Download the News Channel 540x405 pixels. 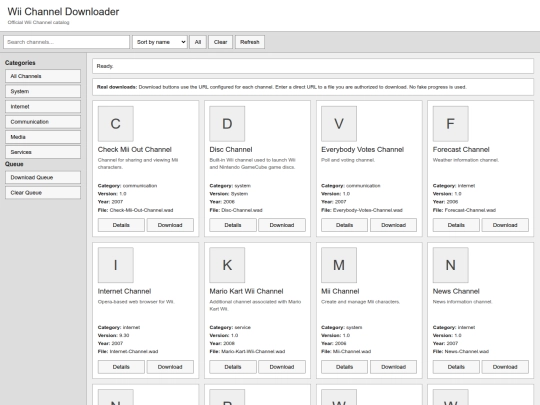[x=505, y=367]
